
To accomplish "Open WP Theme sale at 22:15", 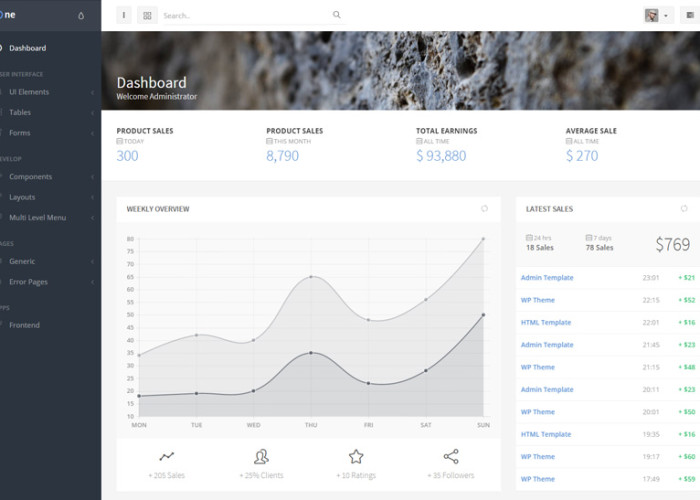I will 538,300.
